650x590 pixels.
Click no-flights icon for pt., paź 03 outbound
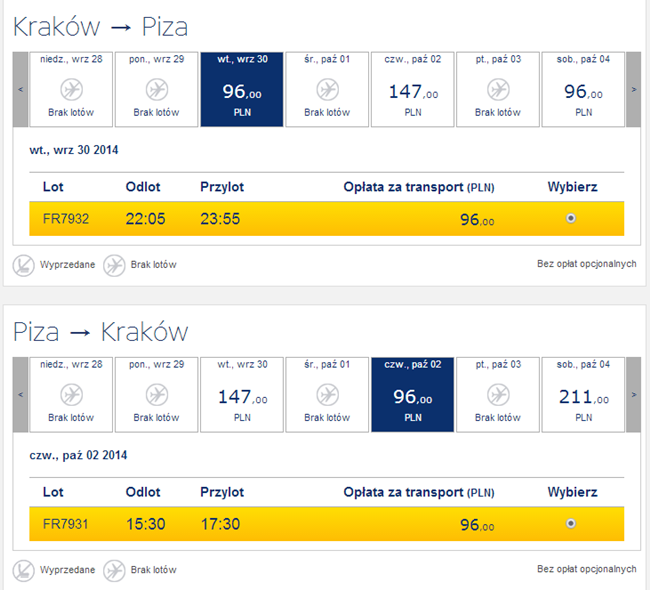click(498, 88)
